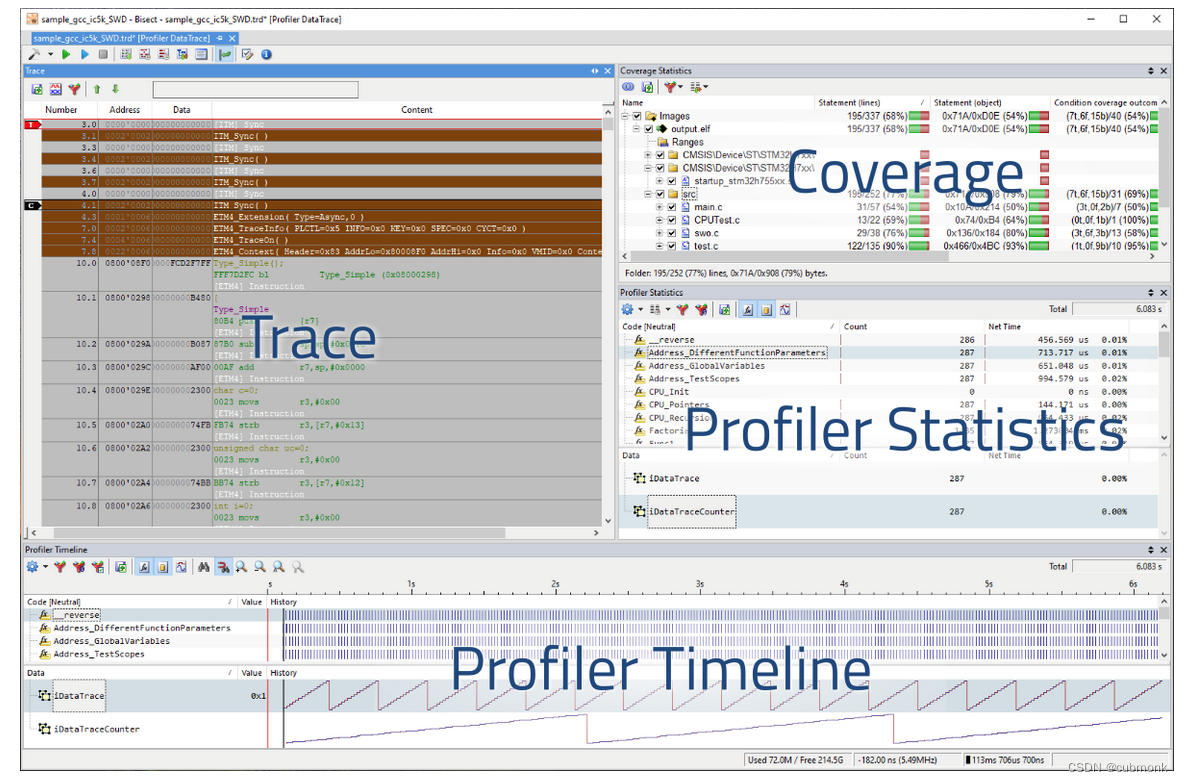Toggle the output.elf checkbox
This screenshot has height=782, width=1183.
(649, 129)
